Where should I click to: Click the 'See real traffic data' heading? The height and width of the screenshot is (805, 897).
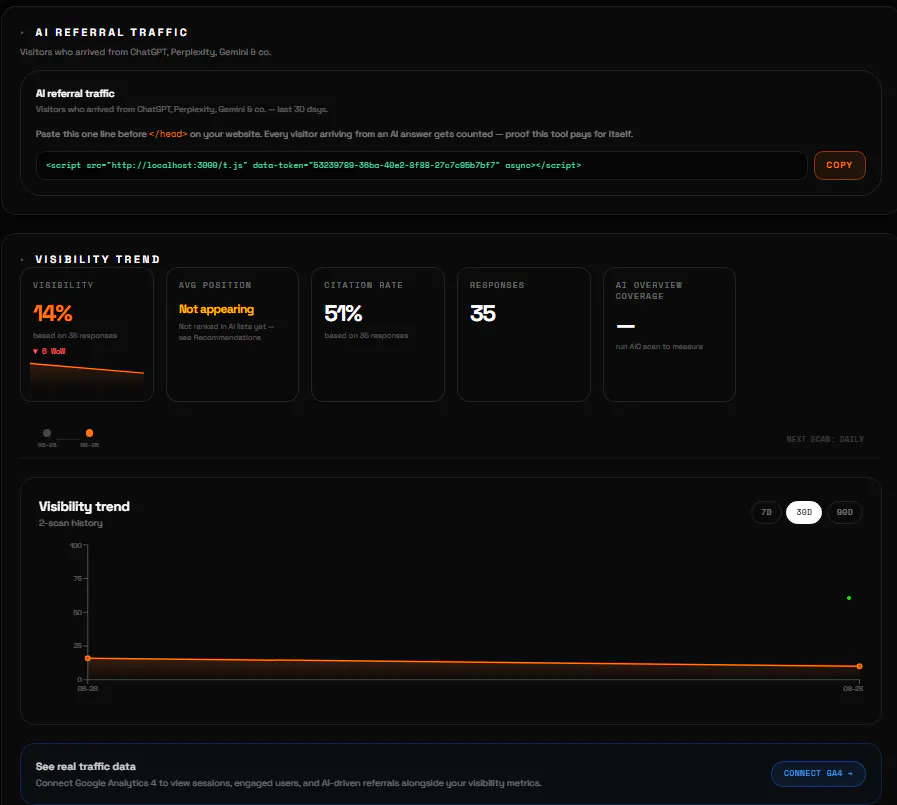(86, 767)
